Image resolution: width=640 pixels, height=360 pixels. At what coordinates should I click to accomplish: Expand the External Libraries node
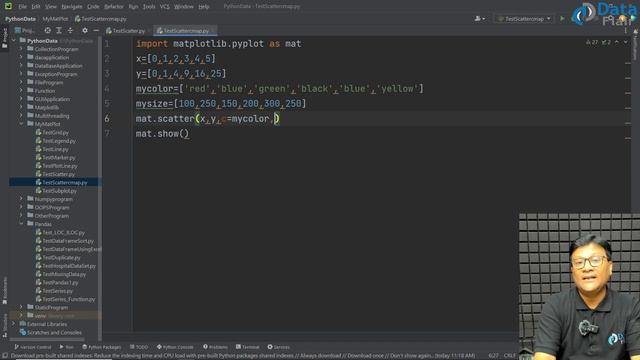coord(14,324)
